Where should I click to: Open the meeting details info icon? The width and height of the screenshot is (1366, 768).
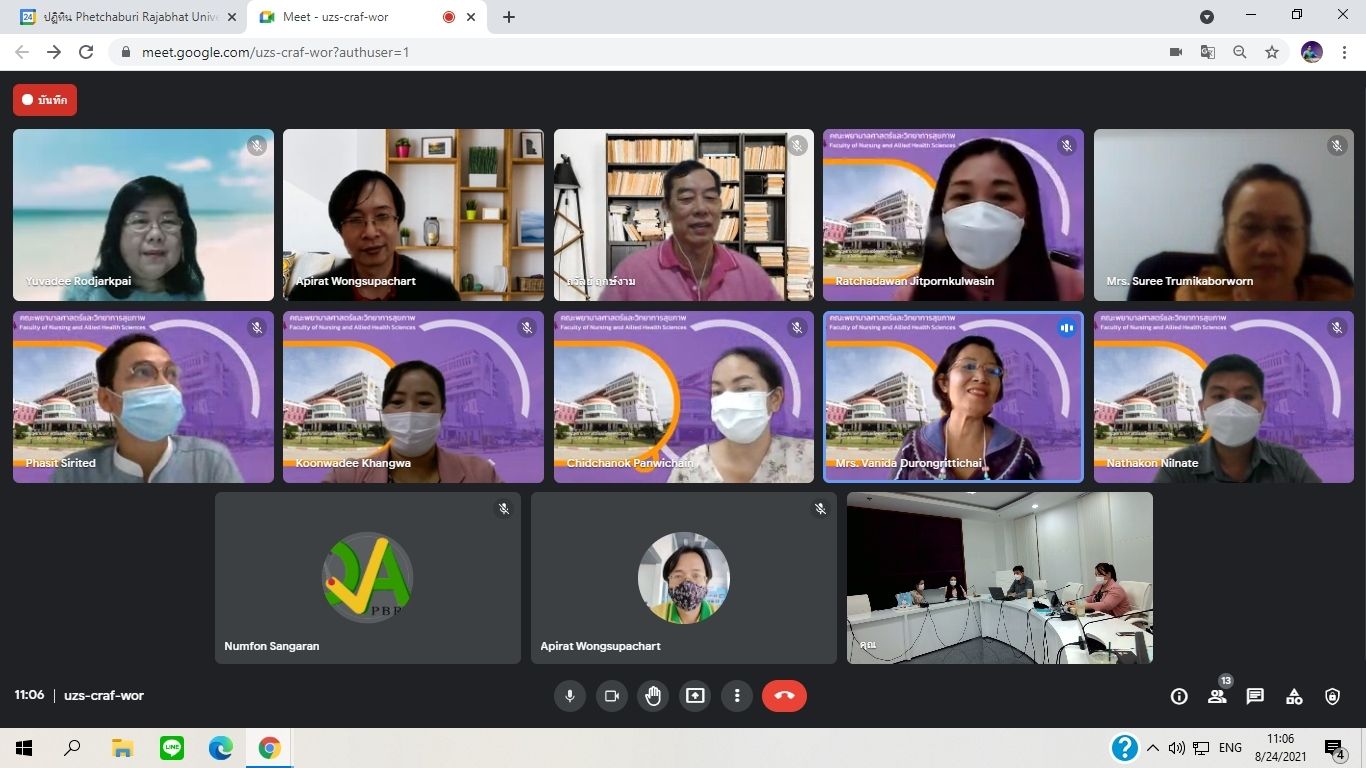(x=1179, y=697)
